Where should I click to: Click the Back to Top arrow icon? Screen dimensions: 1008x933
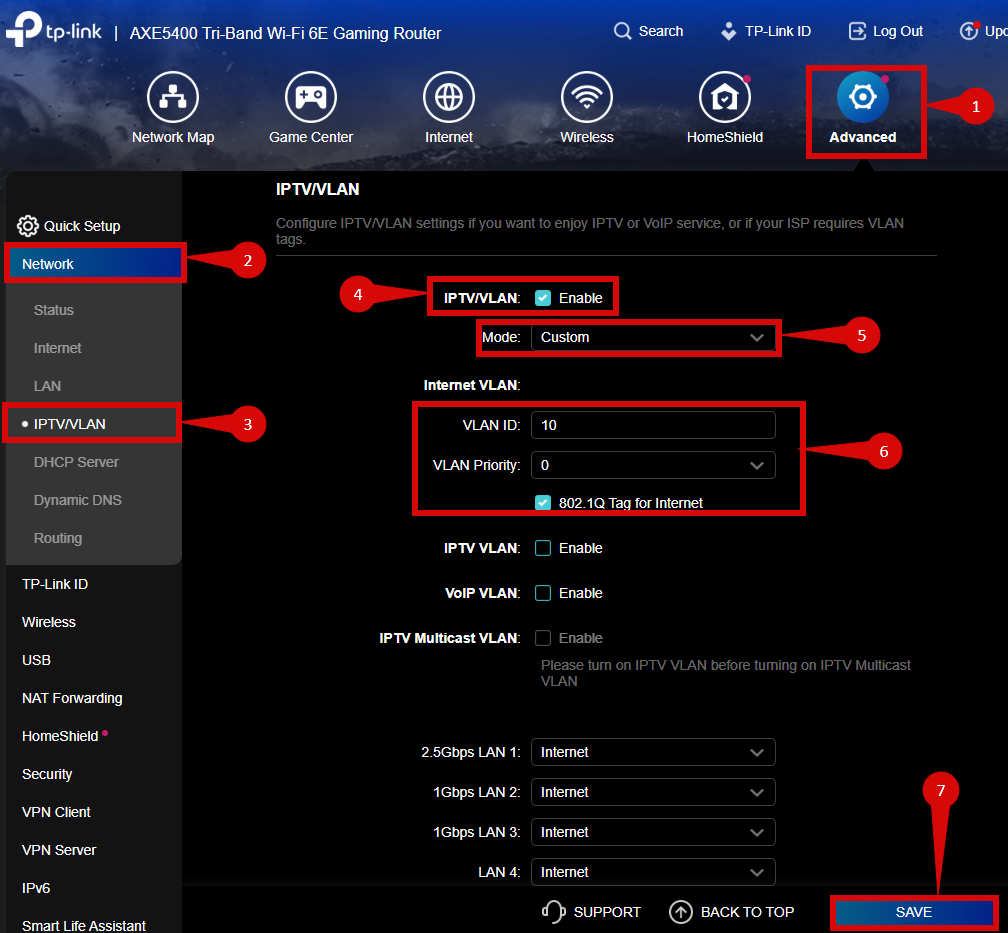pyautogui.click(x=681, y=912)
